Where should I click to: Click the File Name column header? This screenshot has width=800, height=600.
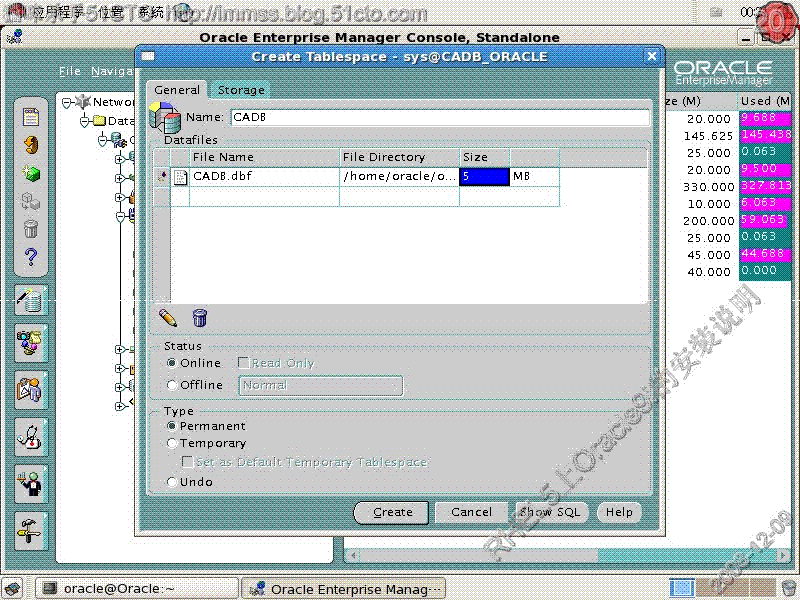pyautogui.click(x=264, y=157)
